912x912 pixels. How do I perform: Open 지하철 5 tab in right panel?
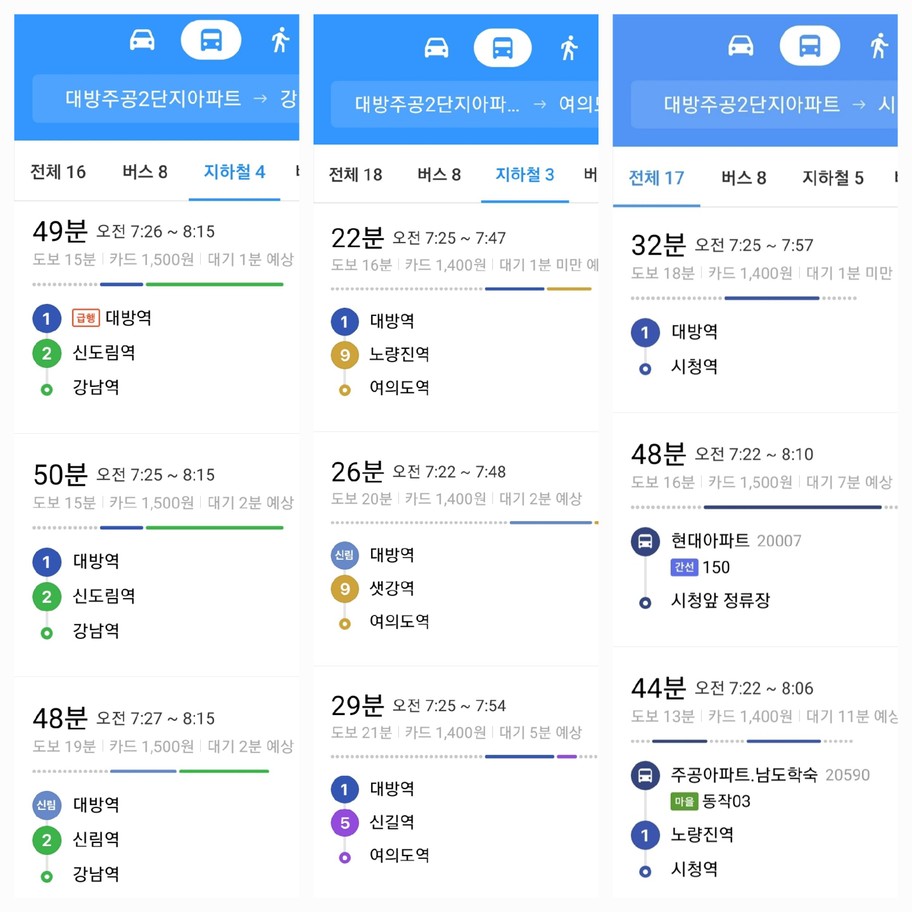click(832, 178)
